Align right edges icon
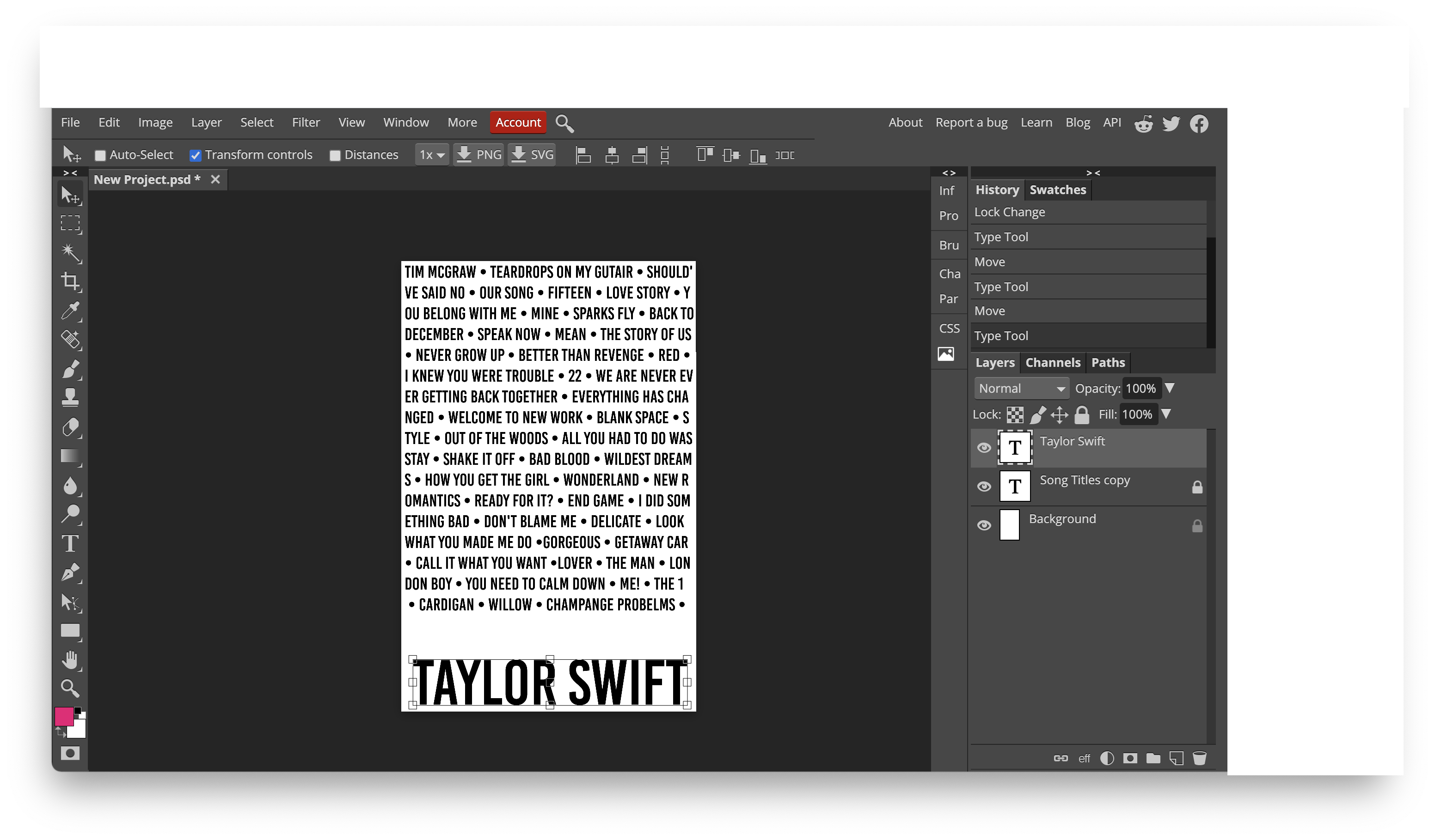Screen dimensions: 1435x840 click(639, 155)
